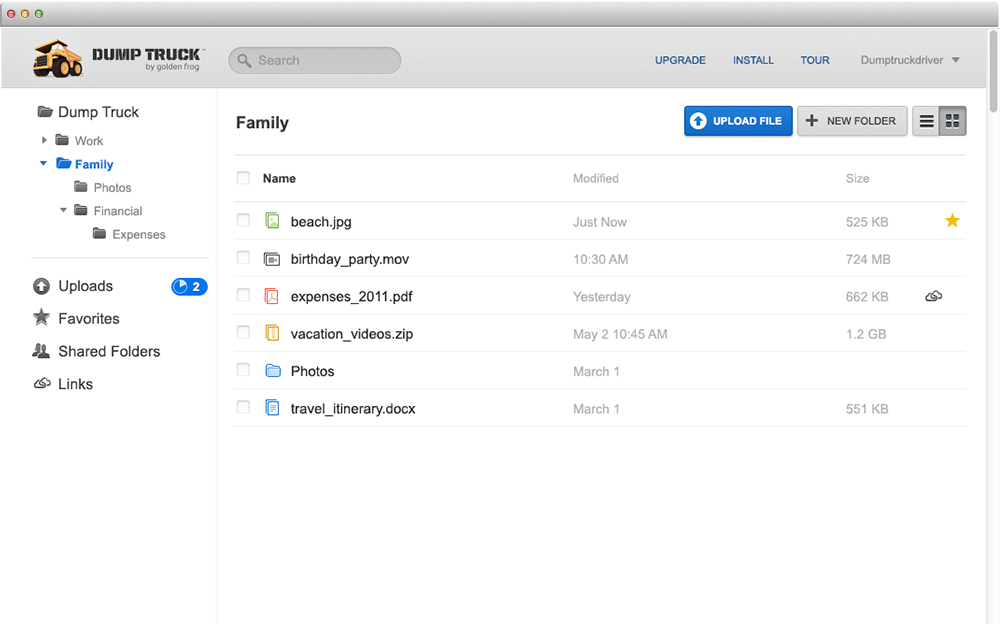The width and height of the screenshot is (1000, 624).
Task: Click the UPLOAD FILE button
Action: pyautogui.click(x=738, y=121)
